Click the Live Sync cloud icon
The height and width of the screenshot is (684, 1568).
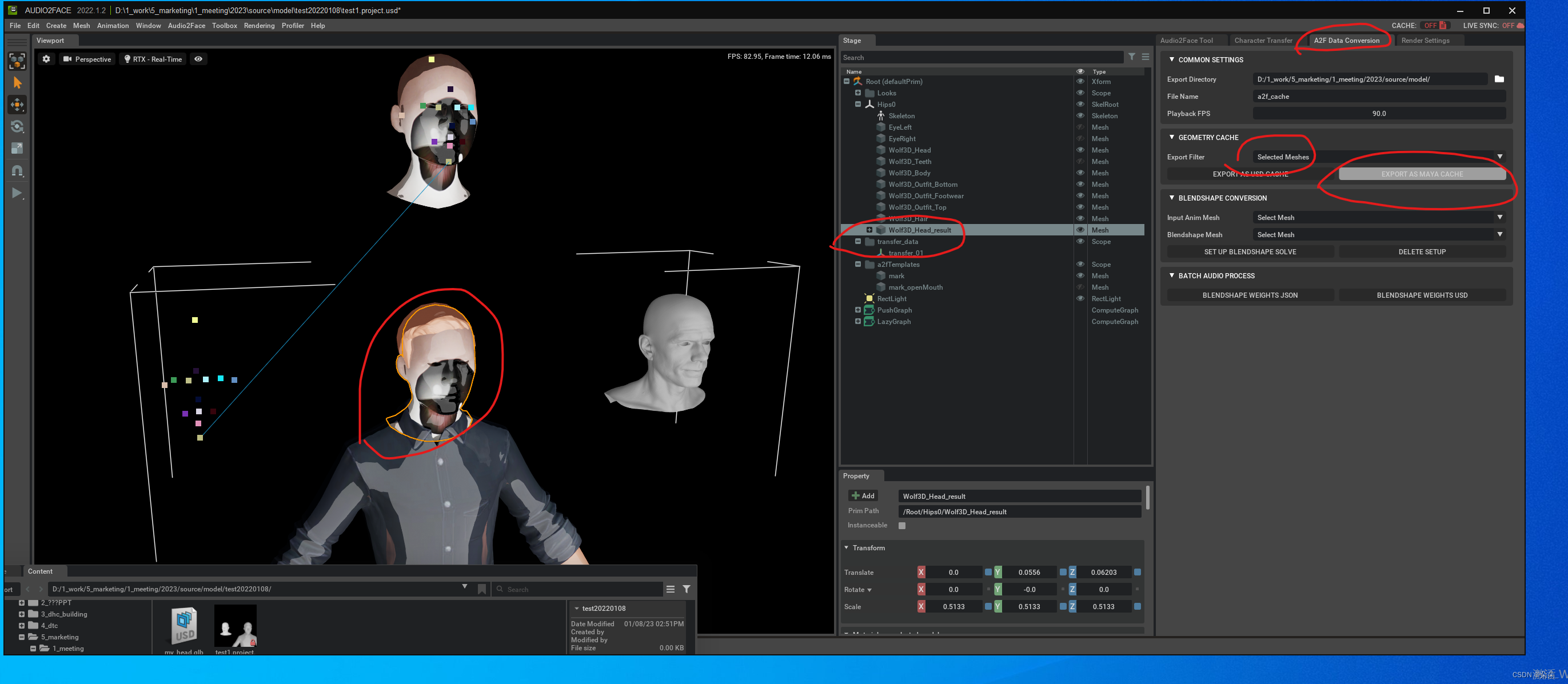tap(1521, 26)
